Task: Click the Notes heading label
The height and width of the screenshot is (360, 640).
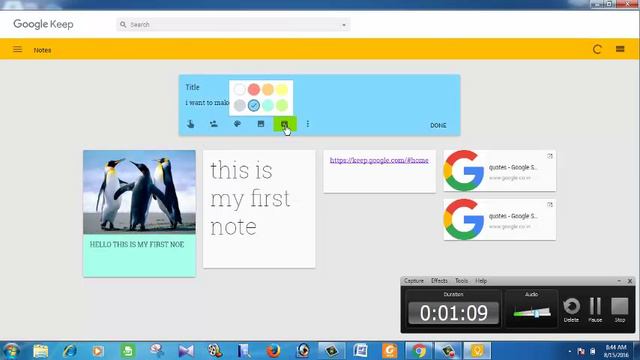Action: point(42,50)
